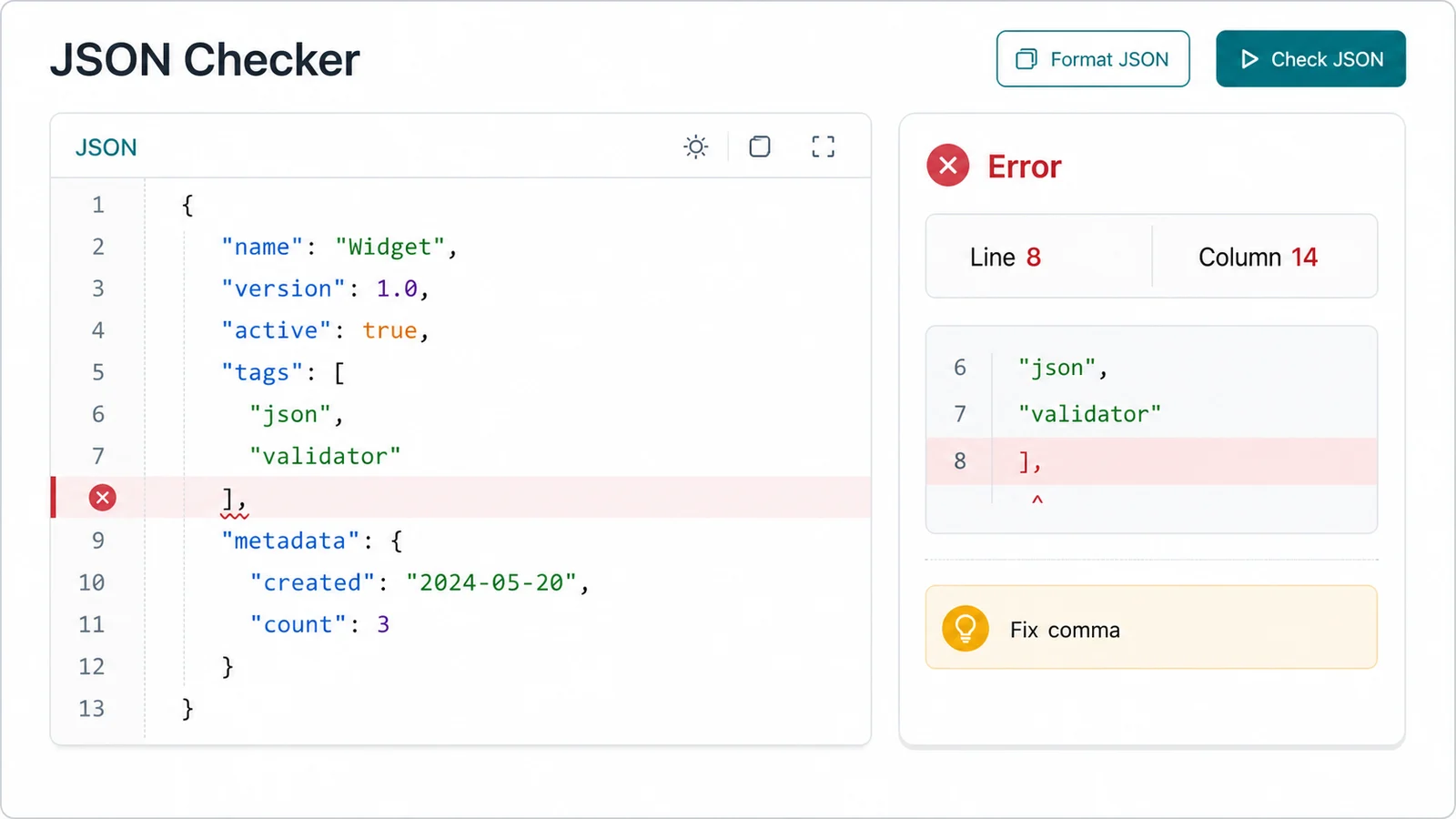Click line number 10 in gutter

[92, 582]
